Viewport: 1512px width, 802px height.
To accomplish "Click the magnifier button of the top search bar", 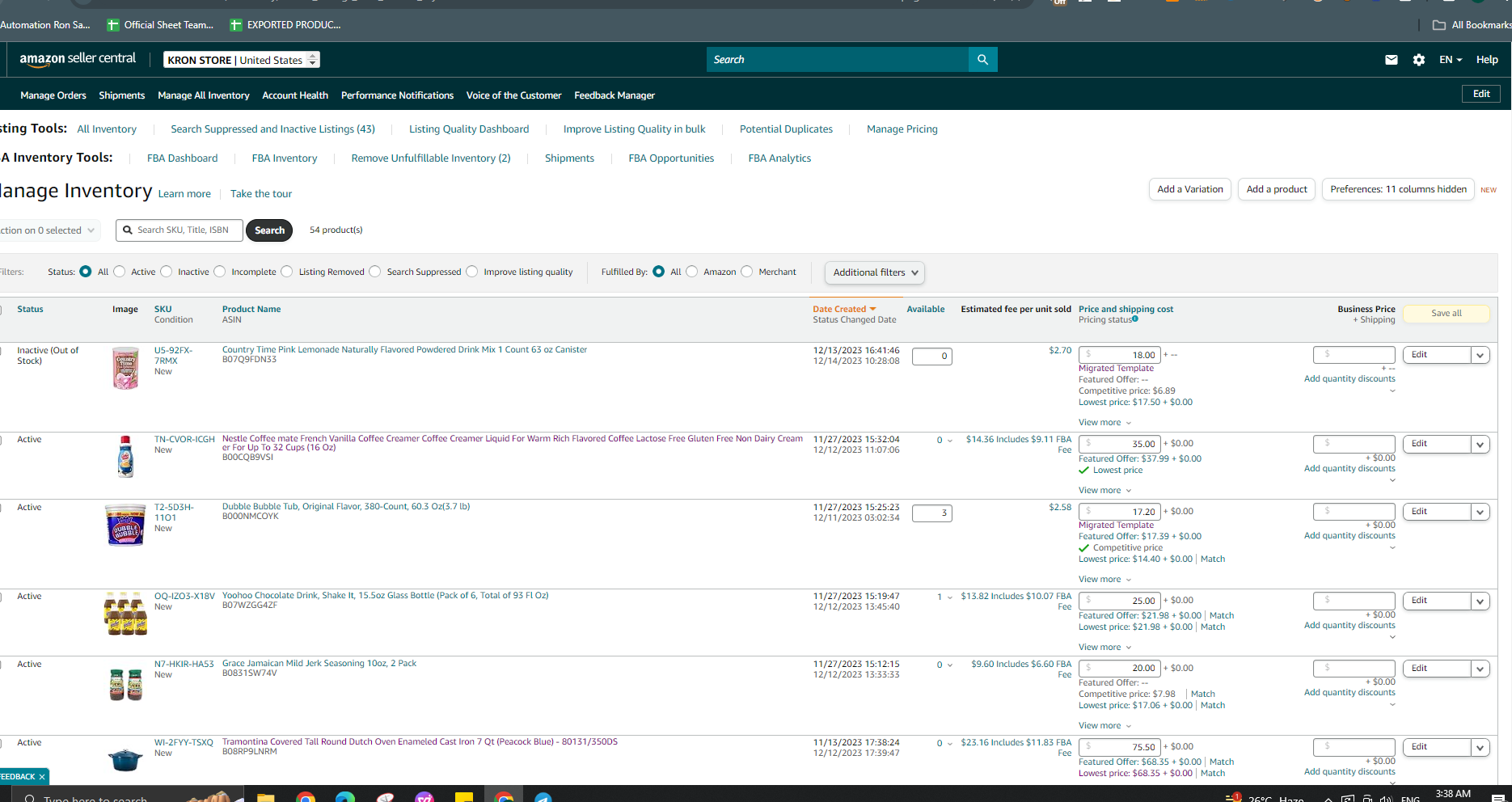I will coord(982,60).
